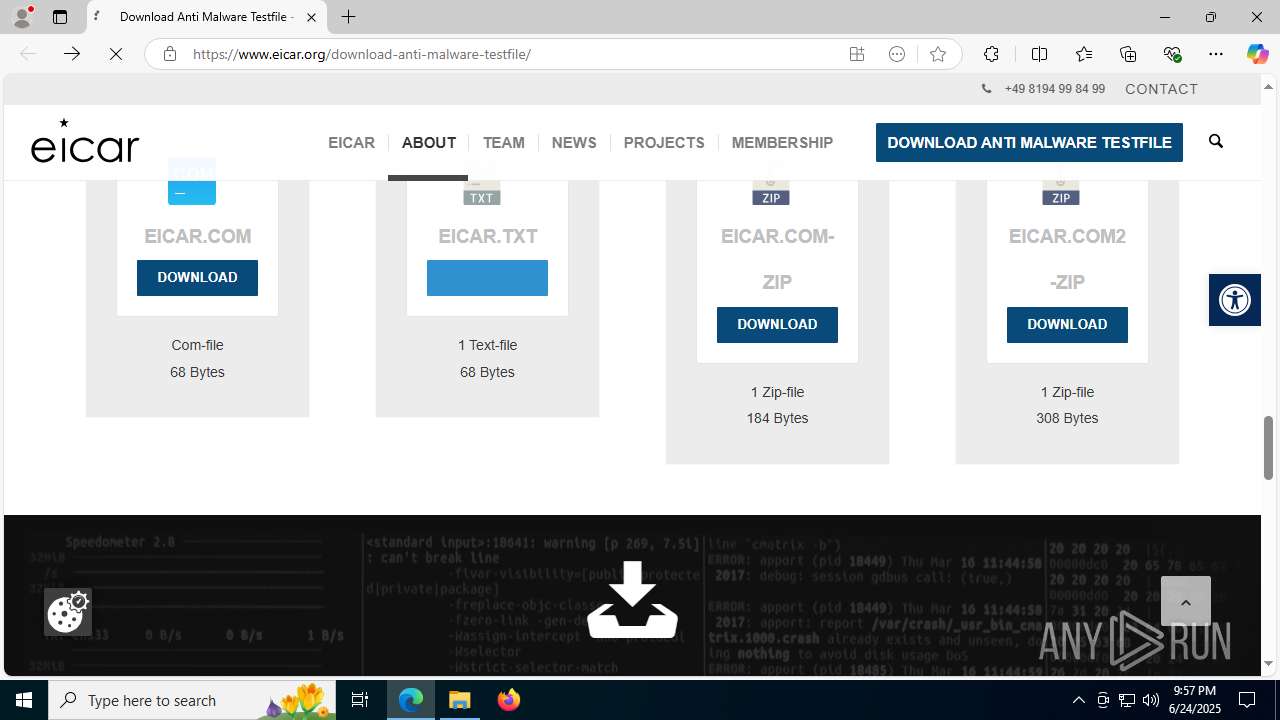This screenshot has height=720, width=1280.
Task: Open Task View on the taskbar
Action: [x=360, y=700]
